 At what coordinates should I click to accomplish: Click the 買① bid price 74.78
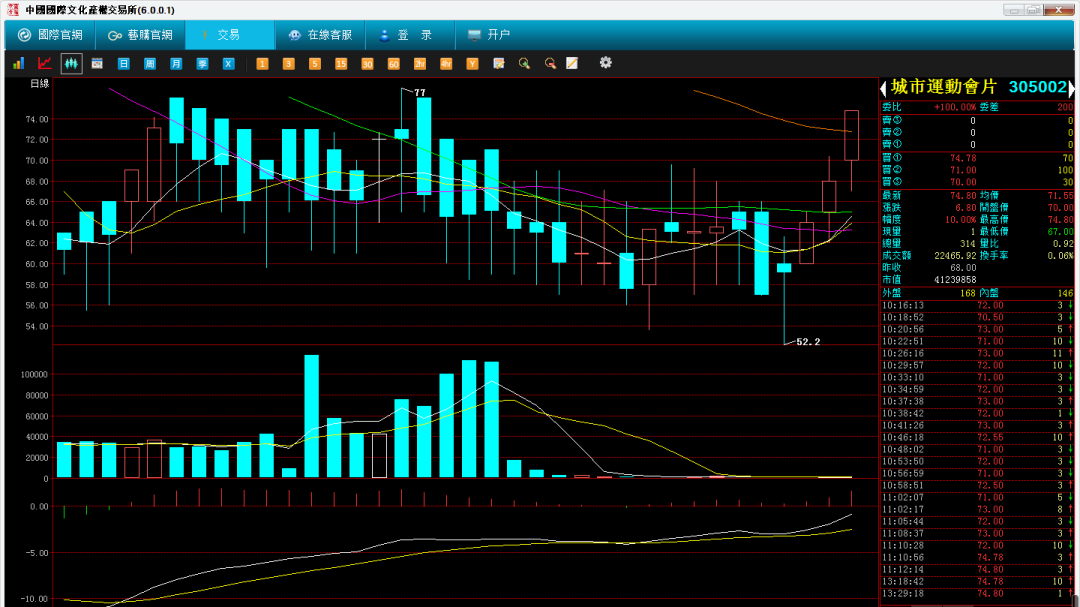963,158
